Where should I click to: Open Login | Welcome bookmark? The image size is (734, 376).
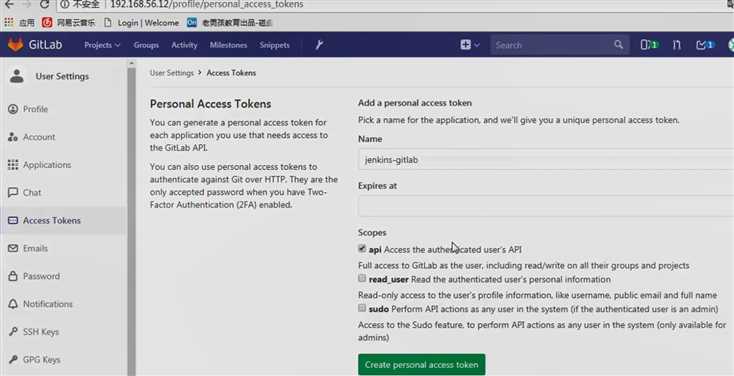pos(141,22)
